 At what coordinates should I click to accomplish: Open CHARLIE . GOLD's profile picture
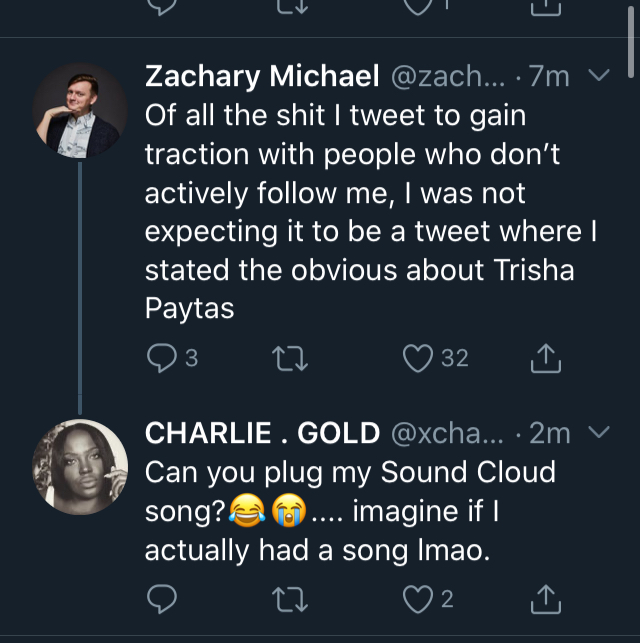pos(80,467)
